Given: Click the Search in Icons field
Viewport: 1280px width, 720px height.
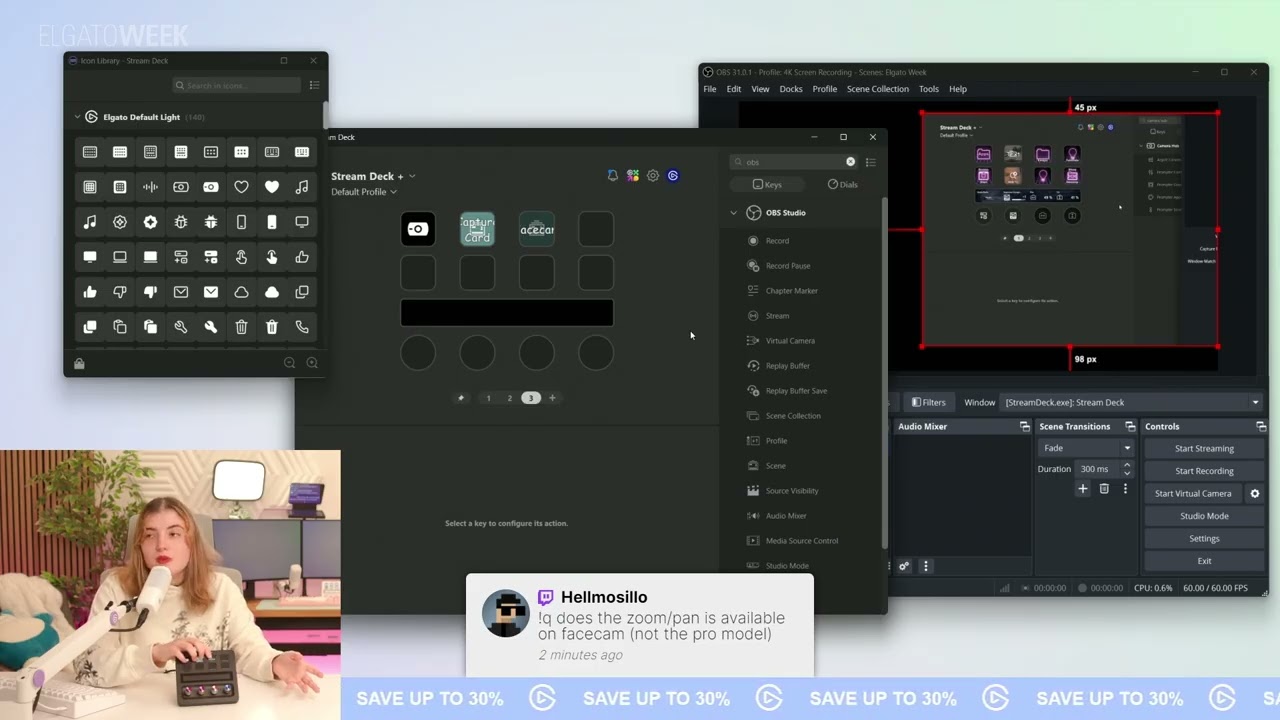Looking at the screenshot, I should 236,85.
